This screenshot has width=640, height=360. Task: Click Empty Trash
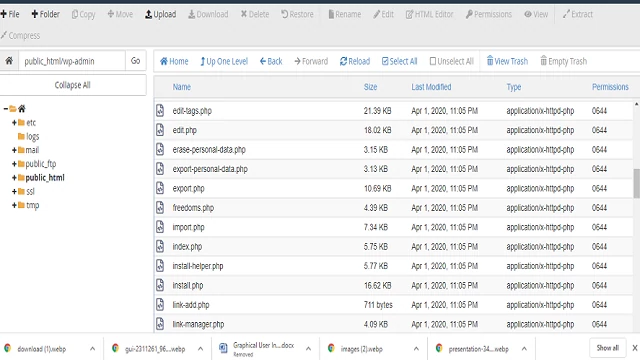tap(564, 61)
